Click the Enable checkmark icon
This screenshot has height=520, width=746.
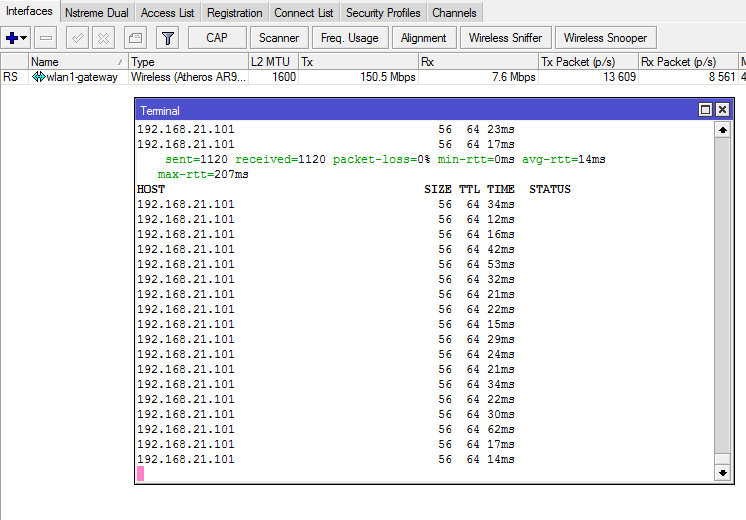[77, 38]
